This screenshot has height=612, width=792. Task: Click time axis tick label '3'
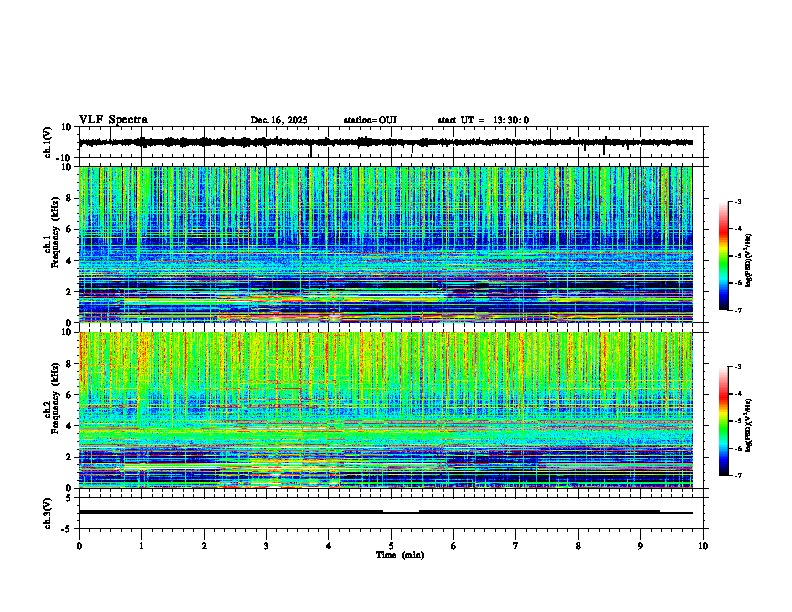point(266,546)
